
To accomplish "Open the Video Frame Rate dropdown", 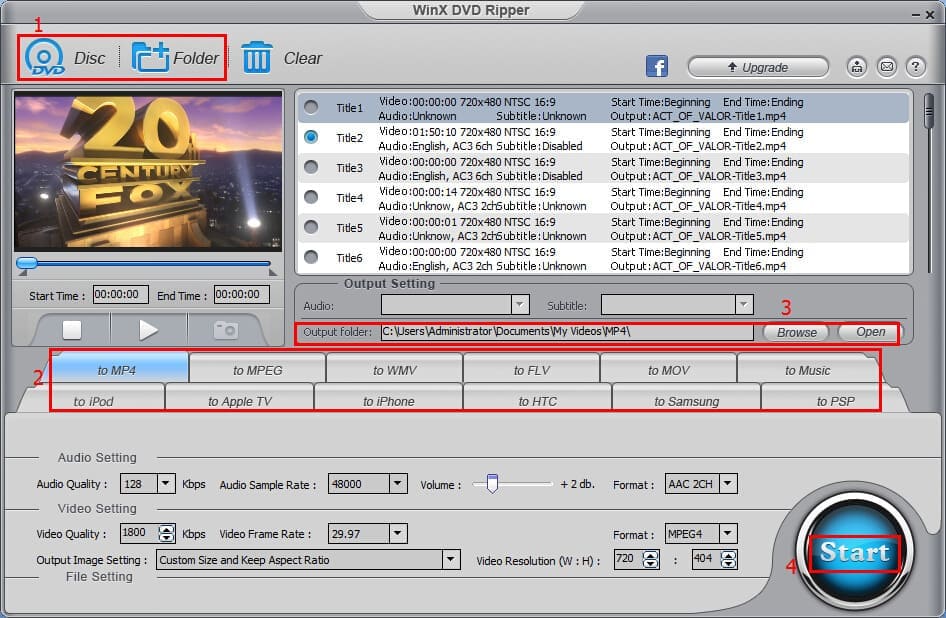I will coord(397,534).
